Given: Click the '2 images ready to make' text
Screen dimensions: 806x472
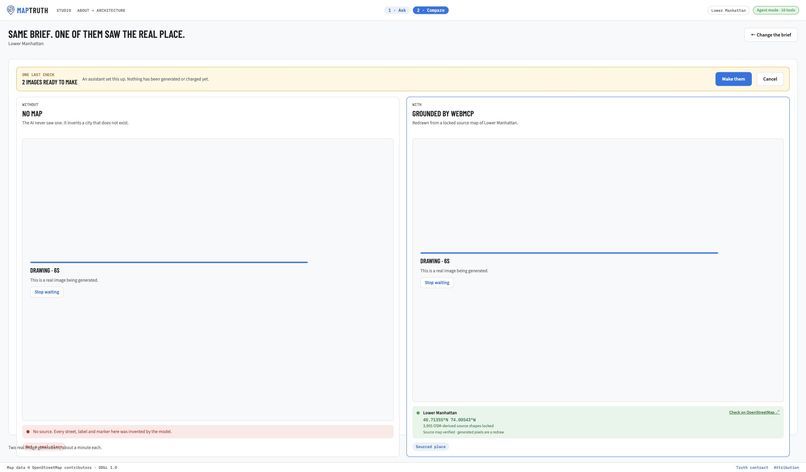Looking at the screenshot, I should (x=49, y=82).
